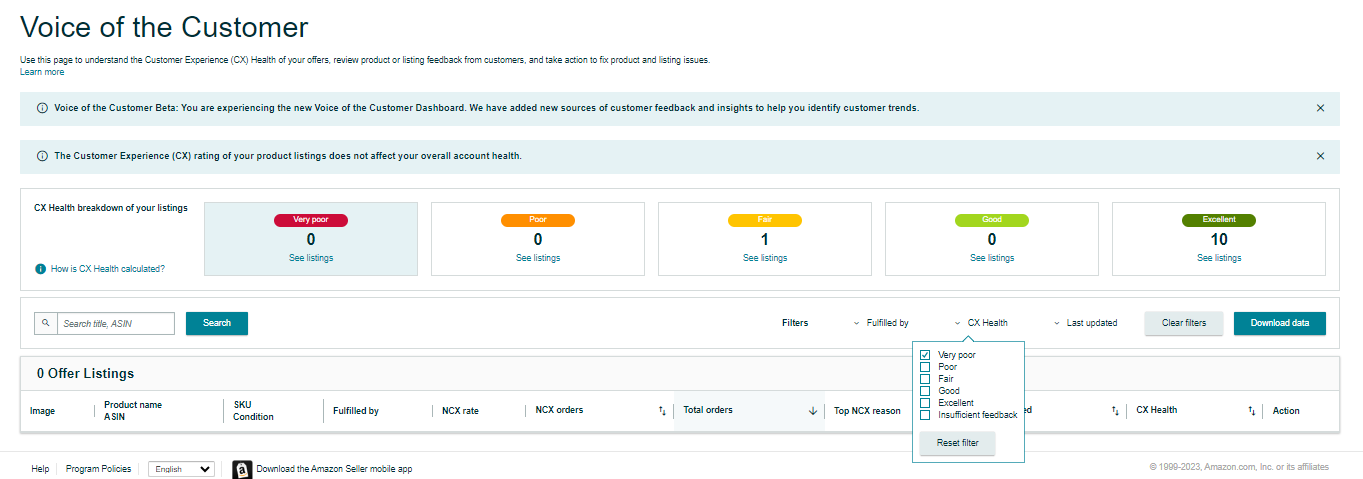The height and width of the screenshot is (479, 1363).
Task: Click the Action column header
Action: (1286, 411)
